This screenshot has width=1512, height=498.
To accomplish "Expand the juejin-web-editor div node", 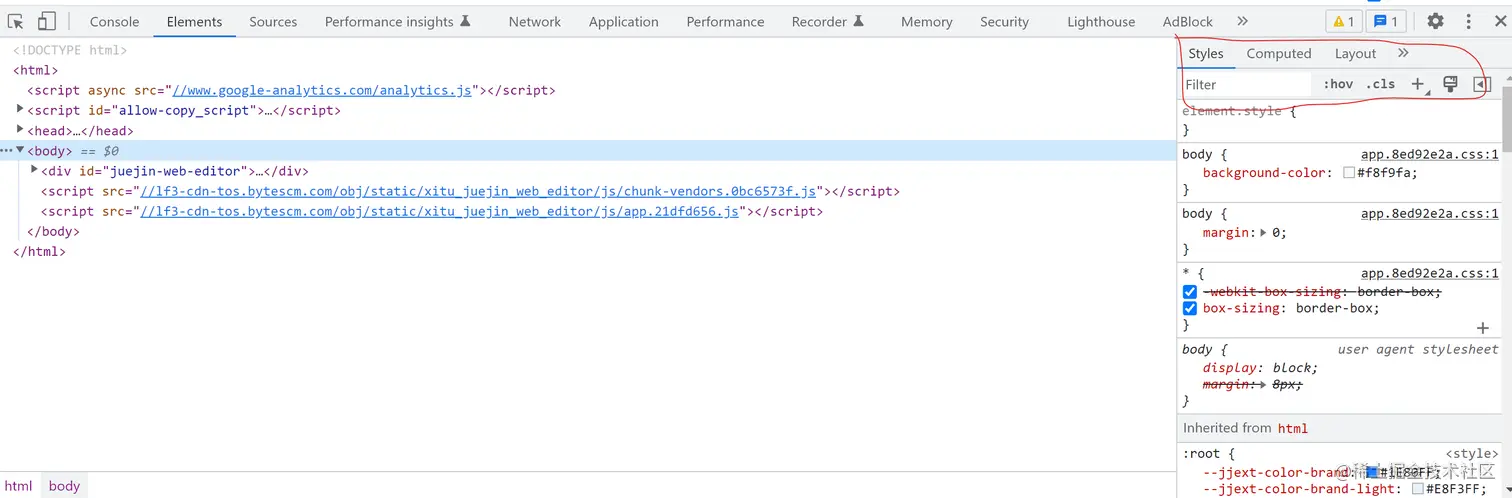I will coord(35,170).
